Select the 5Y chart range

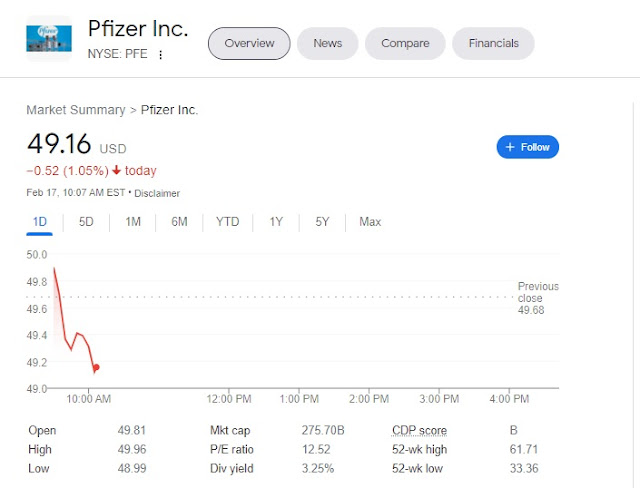click(x=322, y=222)
